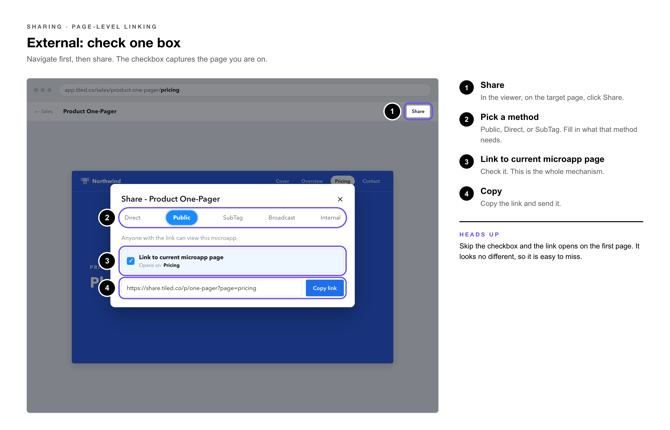The width and height of the screenshot is (670, 430).
Task: Click the 'Share - Product One-Pager' dialog title
Action: pos(170,199)
